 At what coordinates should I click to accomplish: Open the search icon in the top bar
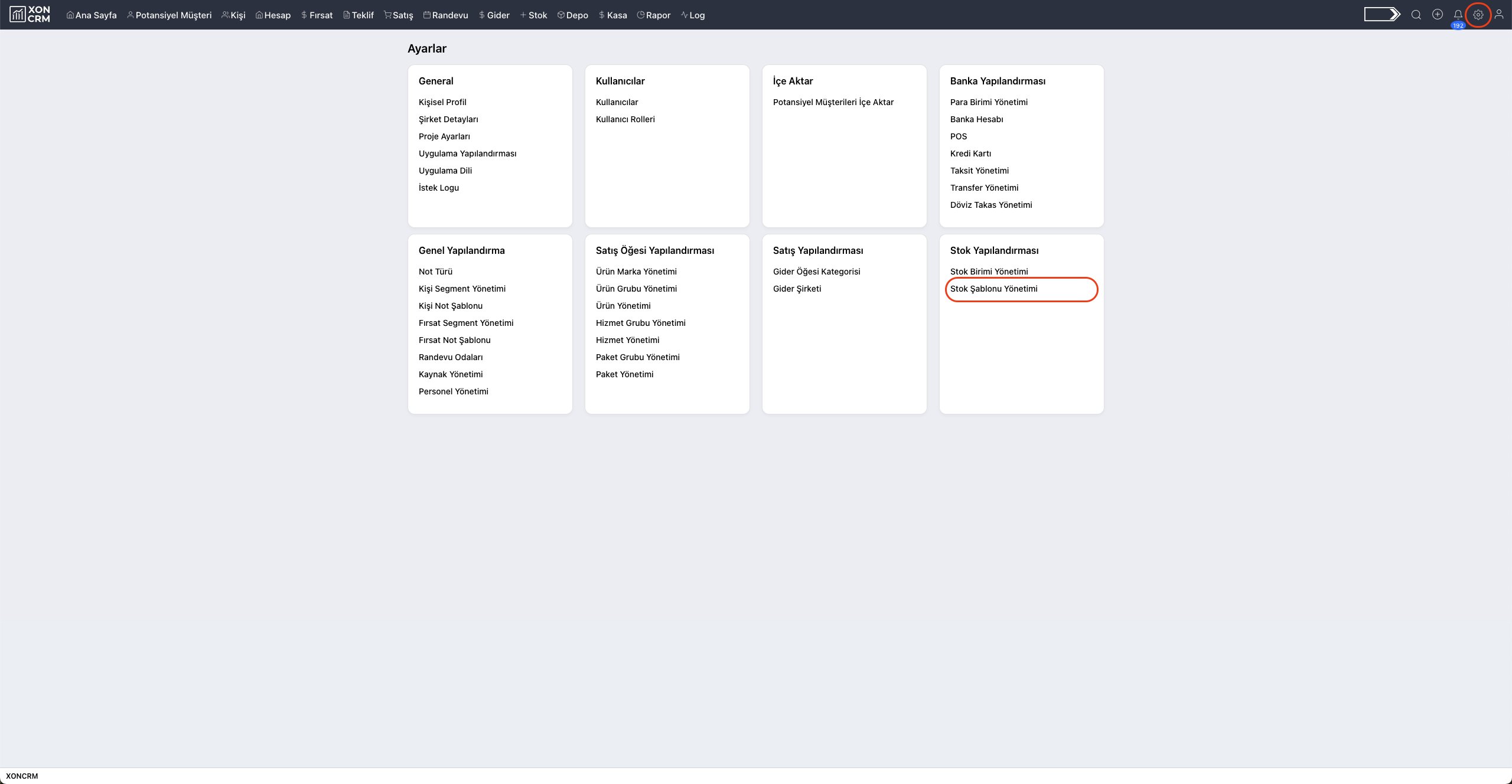click(1416, 15)
